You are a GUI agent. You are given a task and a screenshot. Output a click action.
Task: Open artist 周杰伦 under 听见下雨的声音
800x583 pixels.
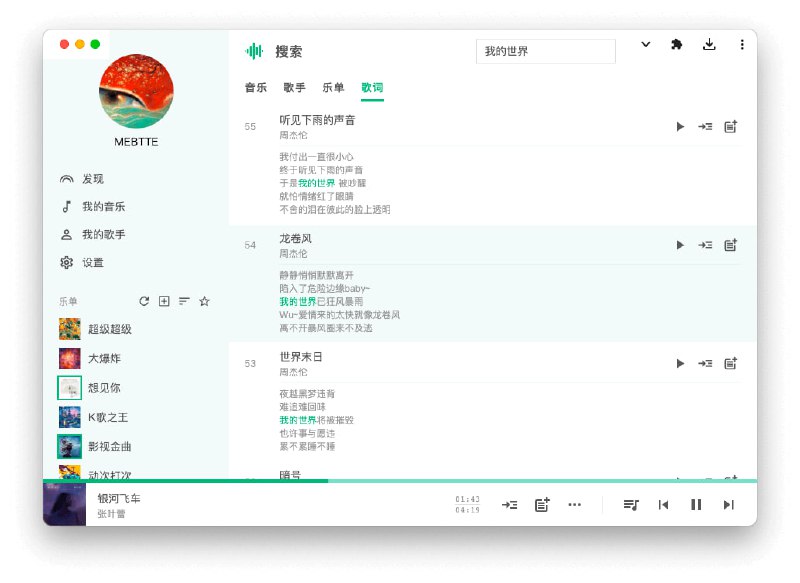pos(293,135)
